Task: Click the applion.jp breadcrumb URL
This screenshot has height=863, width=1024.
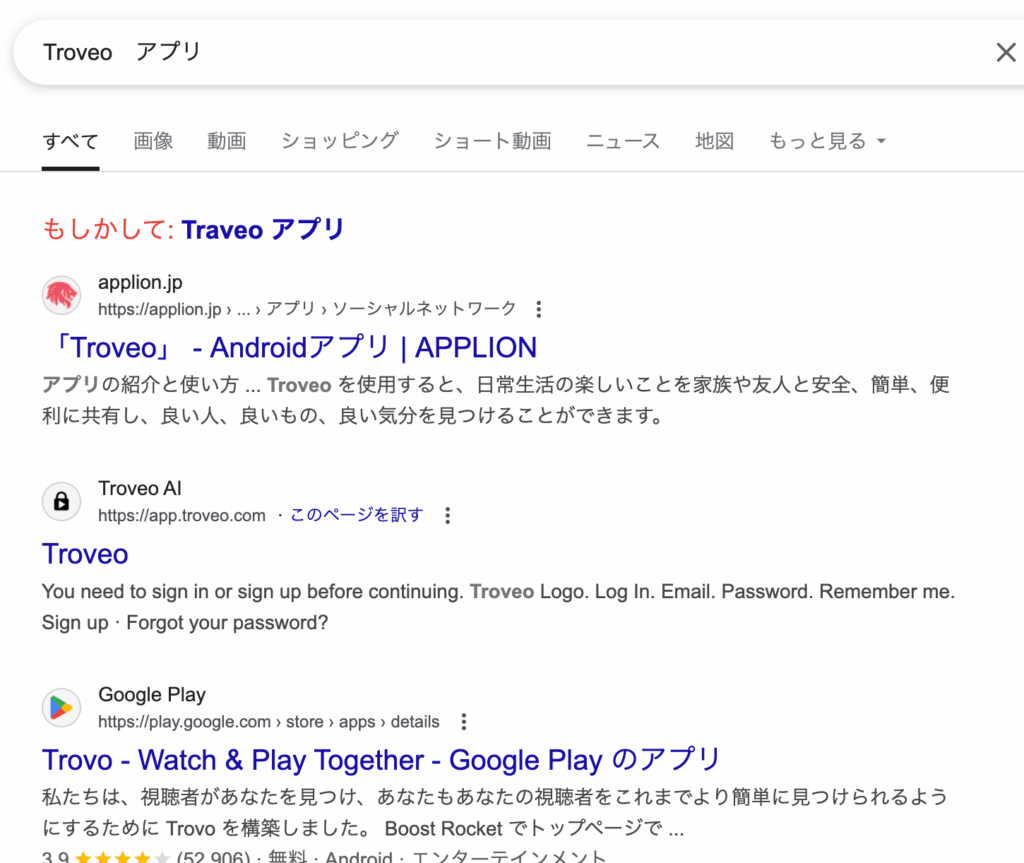Action: coord(307,309)
